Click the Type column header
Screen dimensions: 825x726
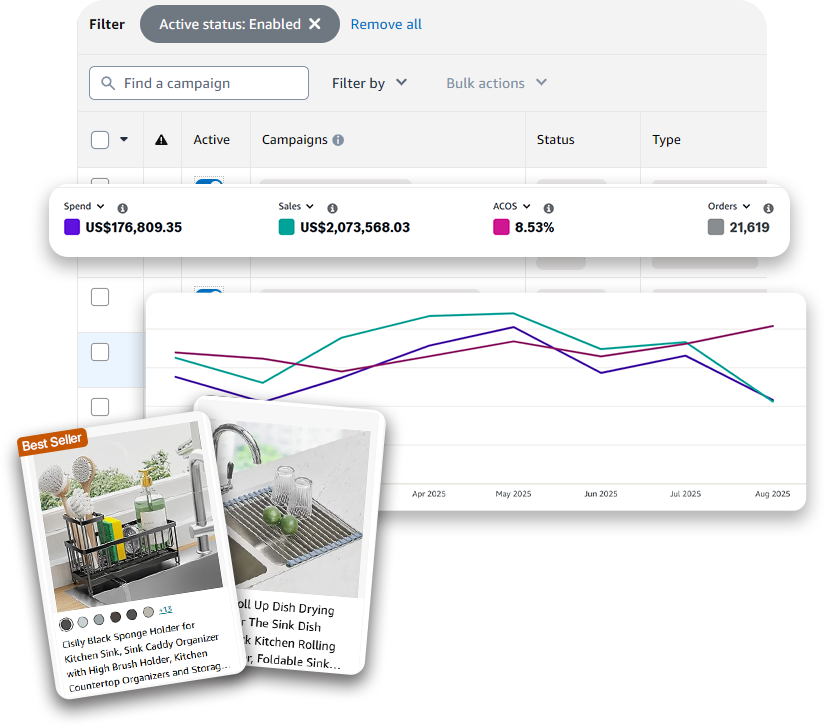tap(666, 140)
